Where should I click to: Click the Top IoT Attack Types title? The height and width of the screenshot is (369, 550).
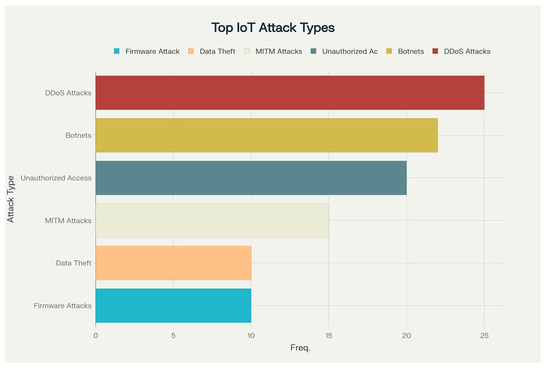(x=273, y=28)
